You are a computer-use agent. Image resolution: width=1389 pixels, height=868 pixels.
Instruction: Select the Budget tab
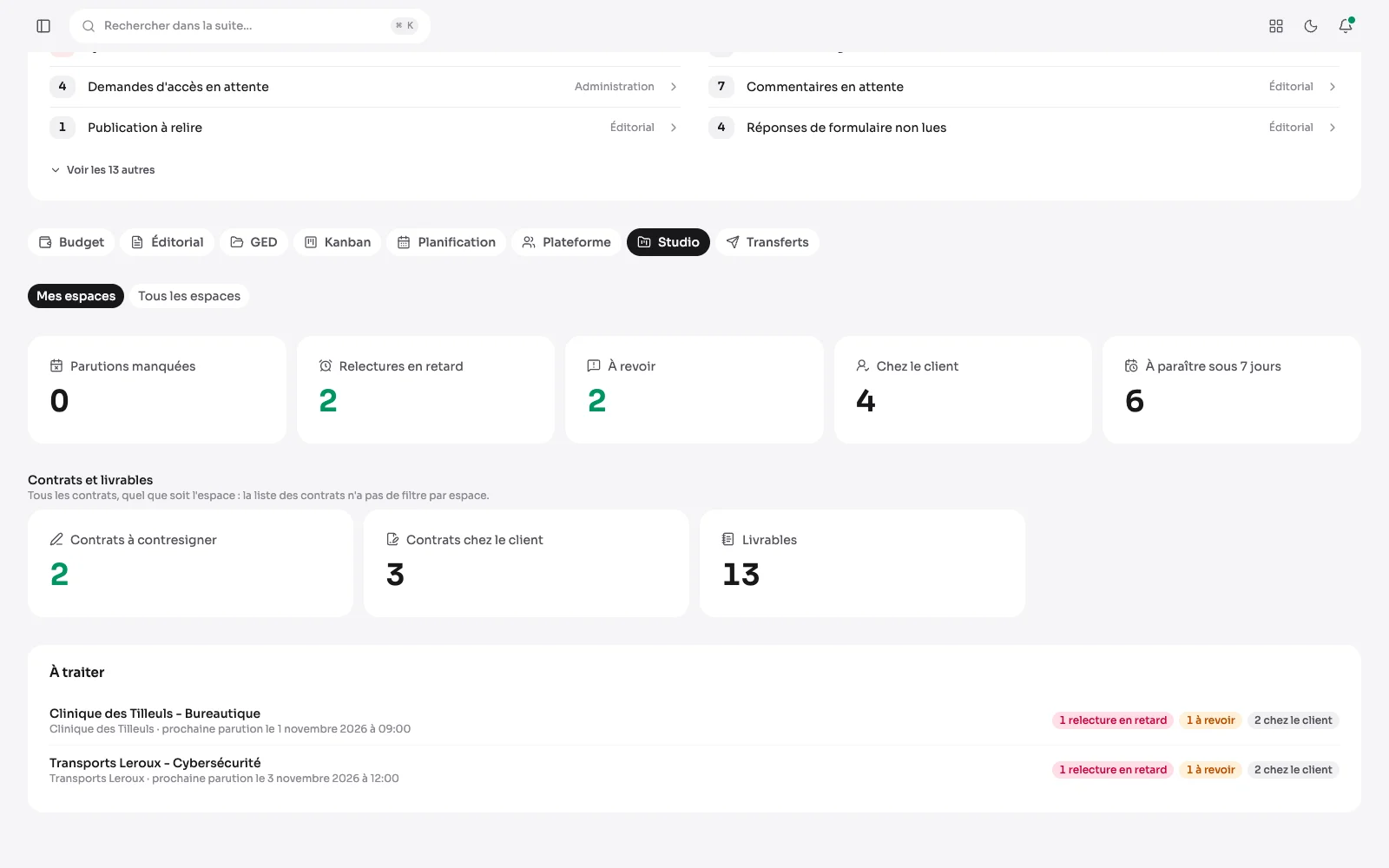(x=71, y=242)
